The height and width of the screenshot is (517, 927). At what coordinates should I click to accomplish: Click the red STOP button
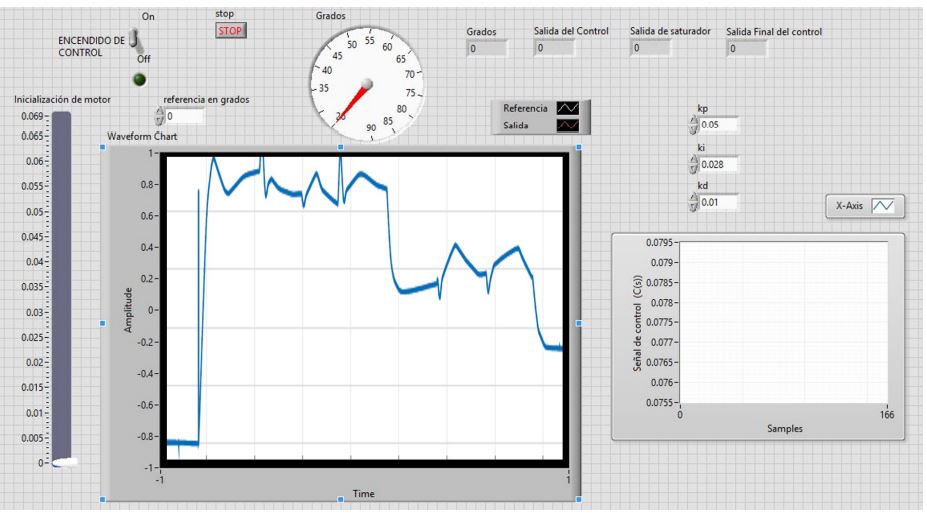[230, 31]
